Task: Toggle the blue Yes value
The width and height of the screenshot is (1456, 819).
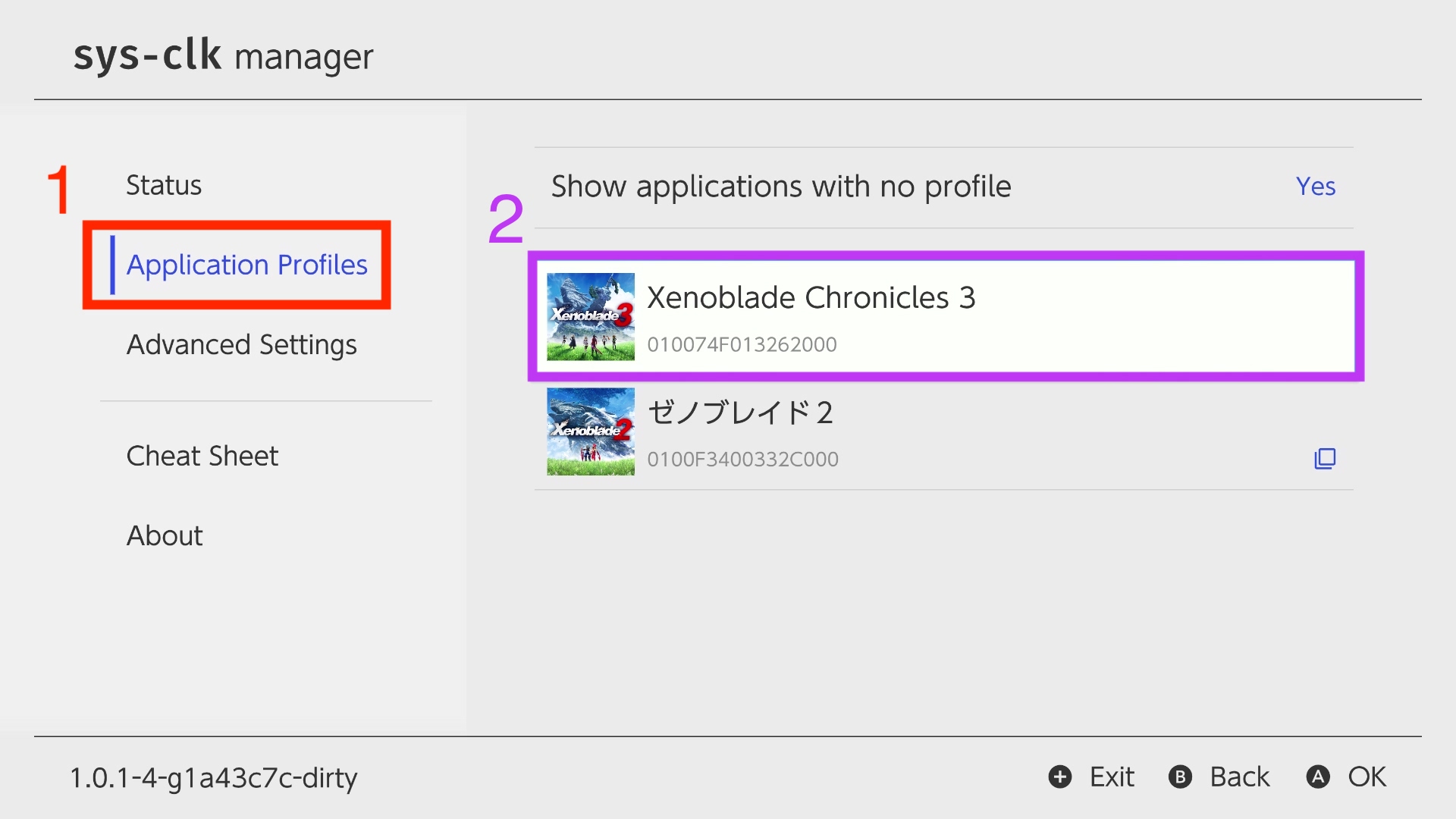Action: (x=1315, y=187)
